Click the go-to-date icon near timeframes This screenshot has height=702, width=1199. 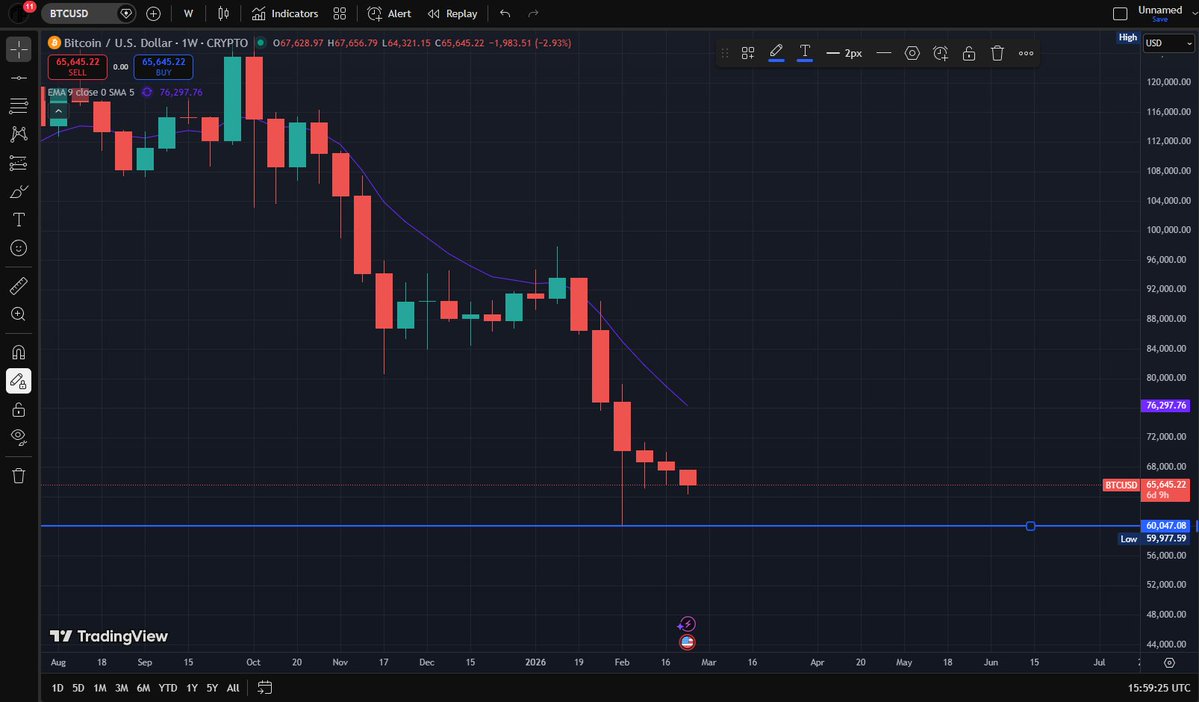click(x=263, y=688)
